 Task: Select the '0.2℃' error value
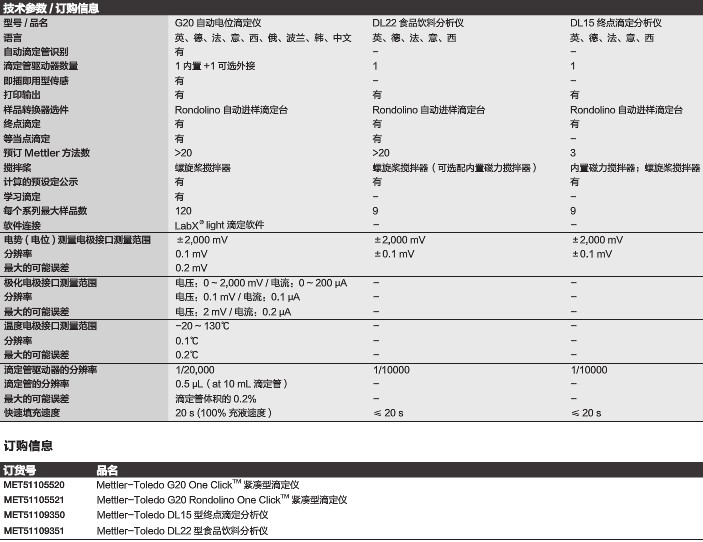(187, 355)
